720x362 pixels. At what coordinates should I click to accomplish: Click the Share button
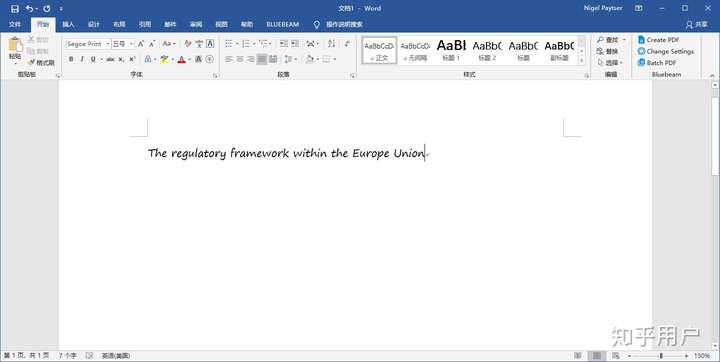(697, 24)
